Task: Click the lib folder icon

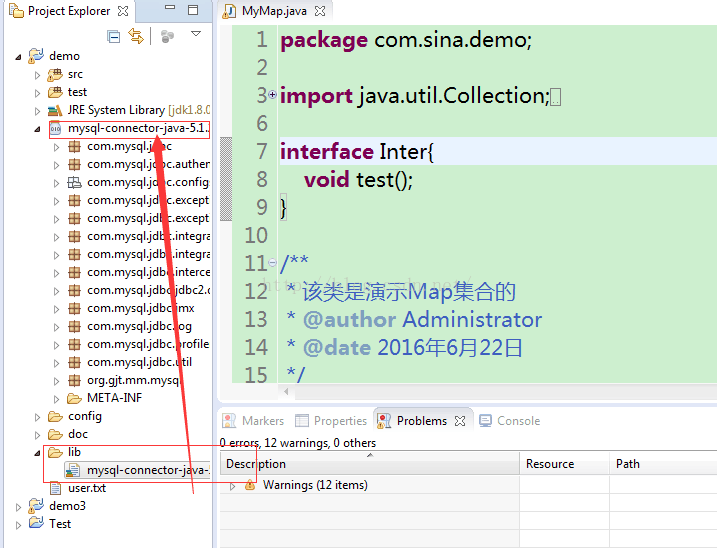Action: click(55, 452)
